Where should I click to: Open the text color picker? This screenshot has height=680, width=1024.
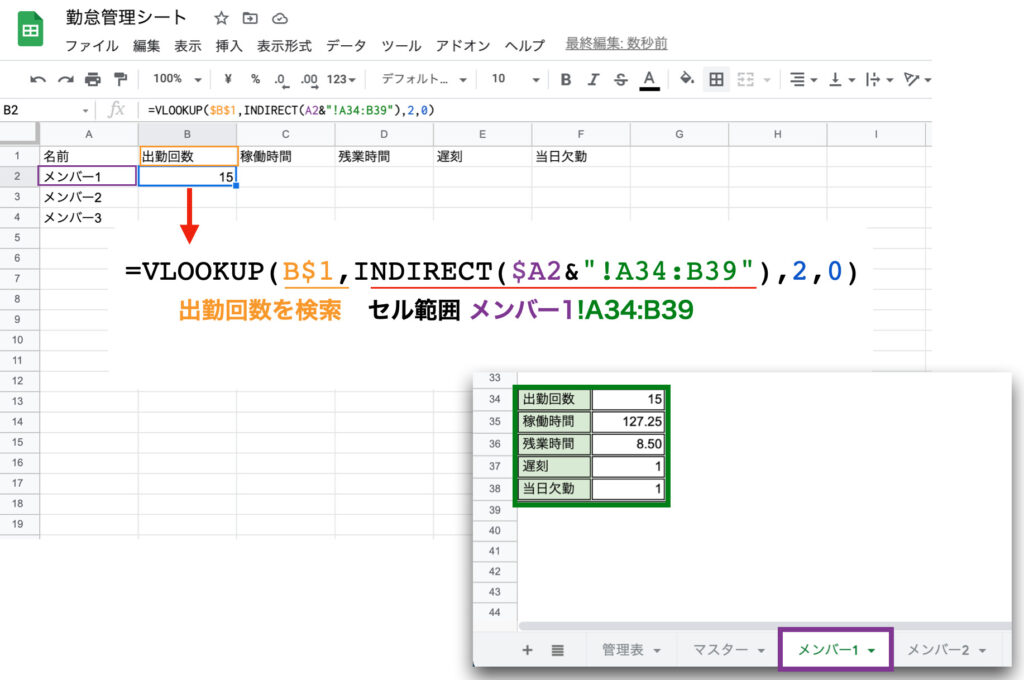pos(648,80)
